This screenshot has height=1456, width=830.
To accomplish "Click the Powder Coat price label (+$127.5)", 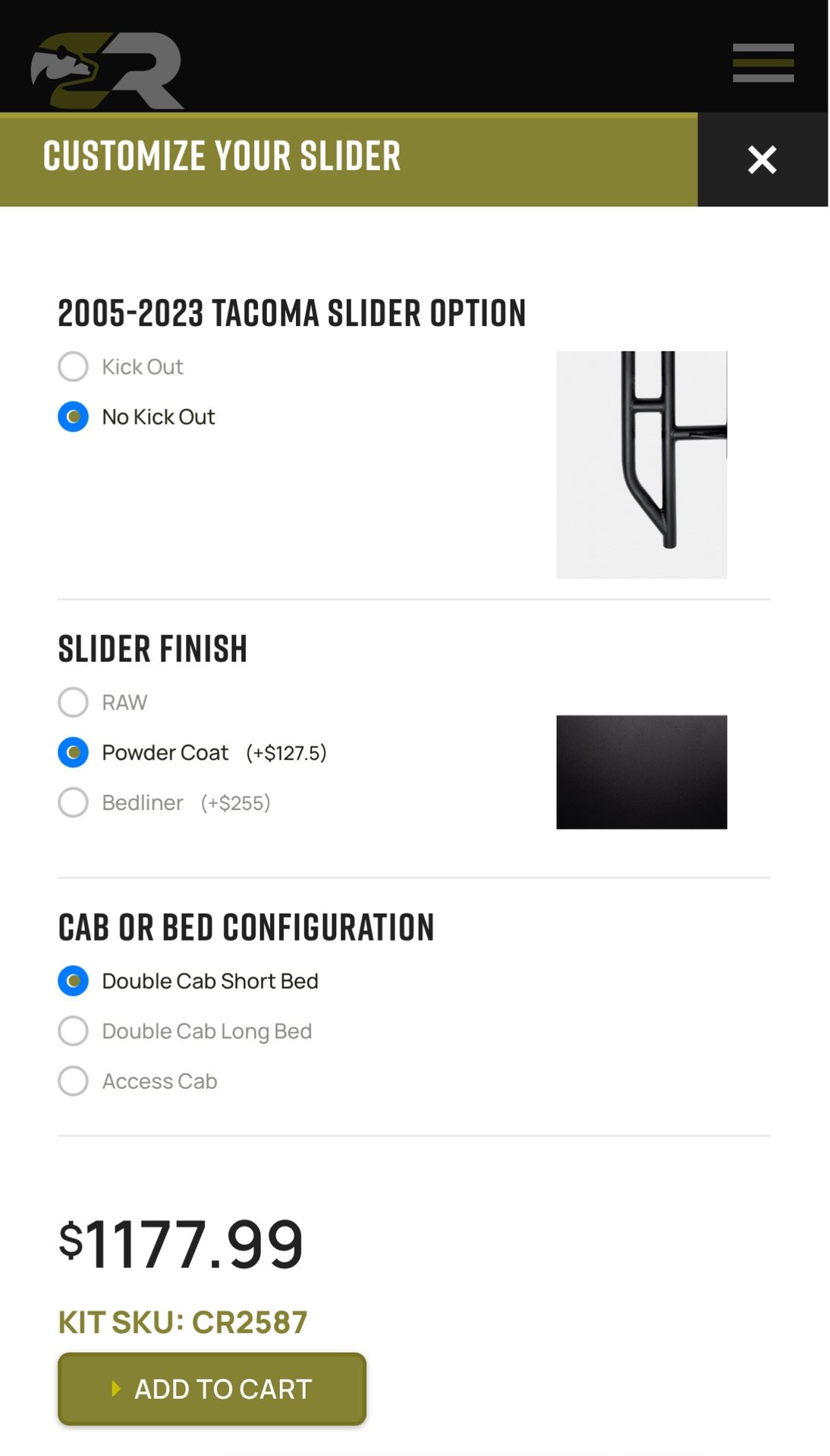I will pyautogui.click(x=286, y=753).
